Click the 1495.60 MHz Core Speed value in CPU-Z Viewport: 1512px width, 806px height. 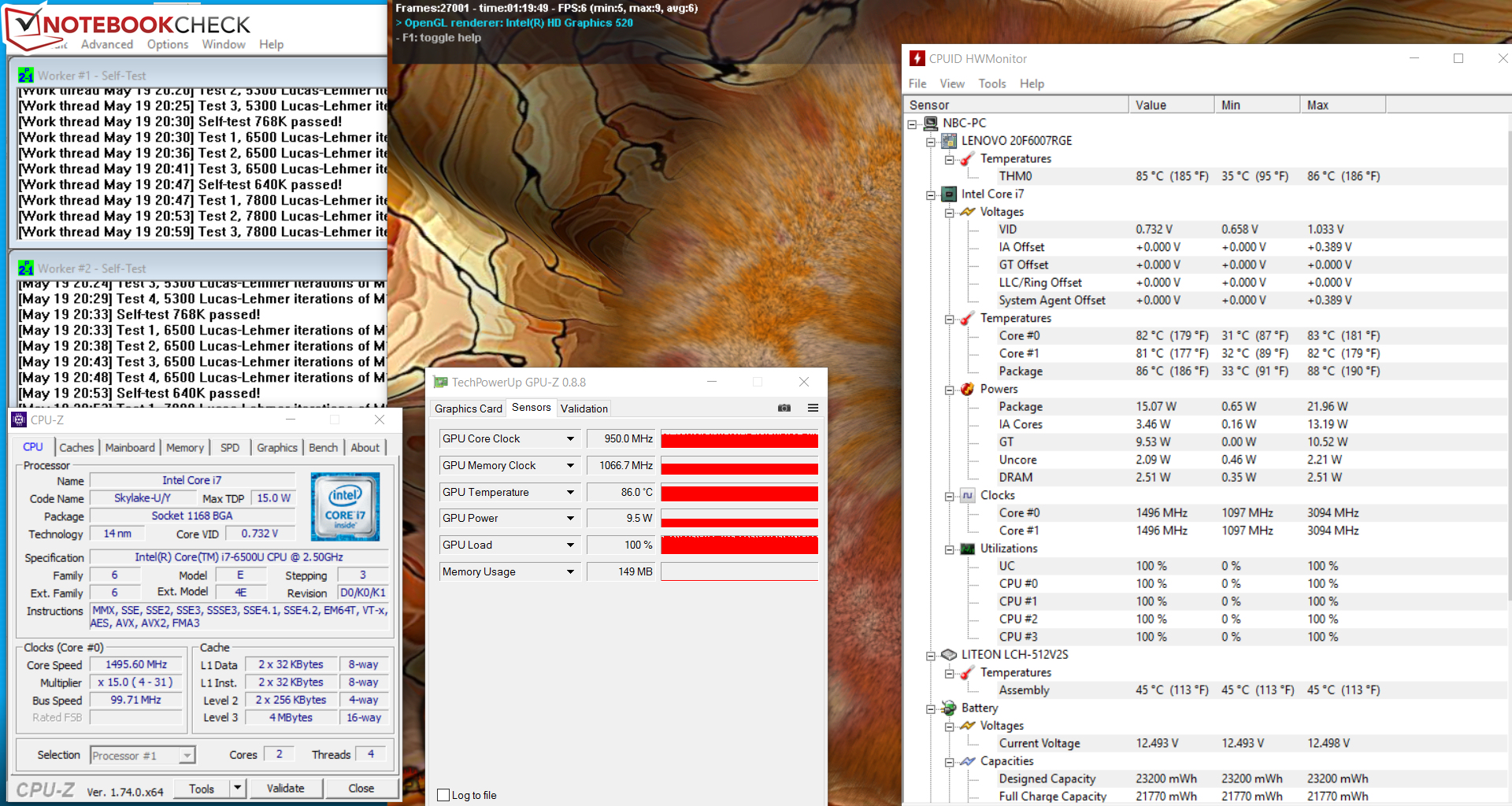pos(136,665)
